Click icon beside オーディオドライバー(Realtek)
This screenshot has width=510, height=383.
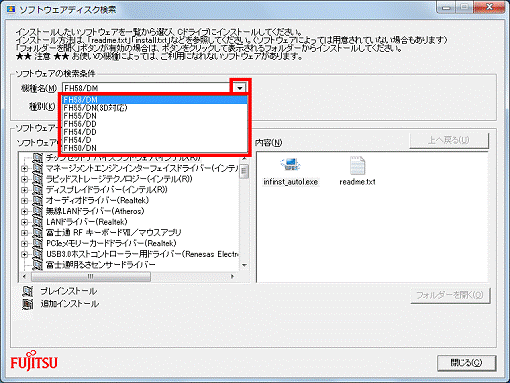pos(38,201)
